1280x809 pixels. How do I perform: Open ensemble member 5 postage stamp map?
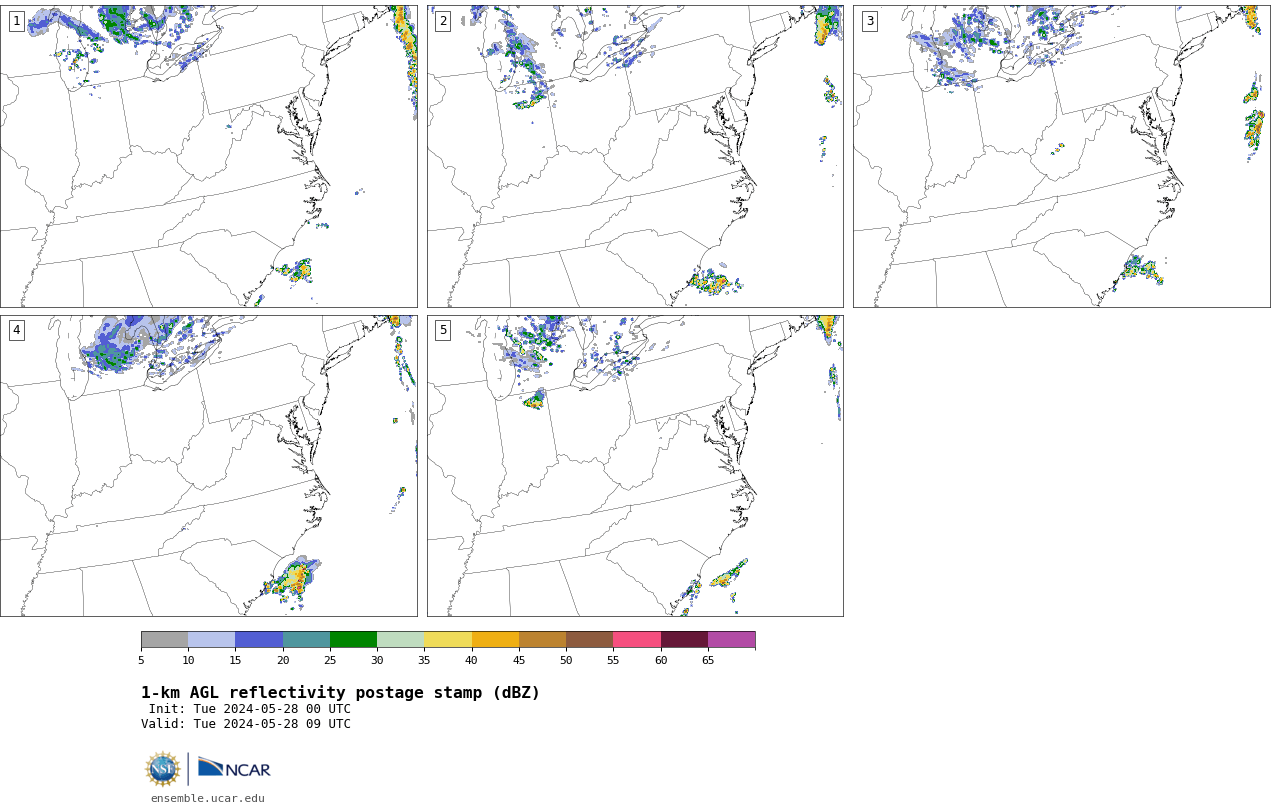(635, 466)
